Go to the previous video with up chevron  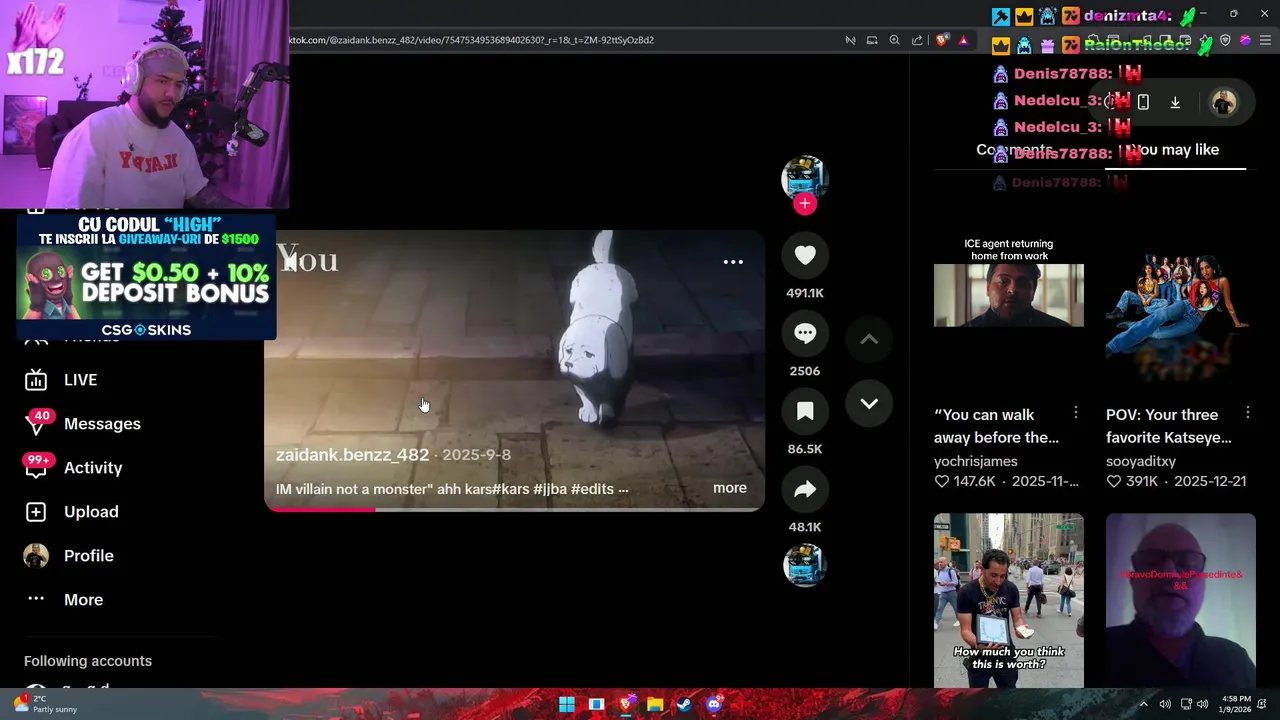(869, 340)
